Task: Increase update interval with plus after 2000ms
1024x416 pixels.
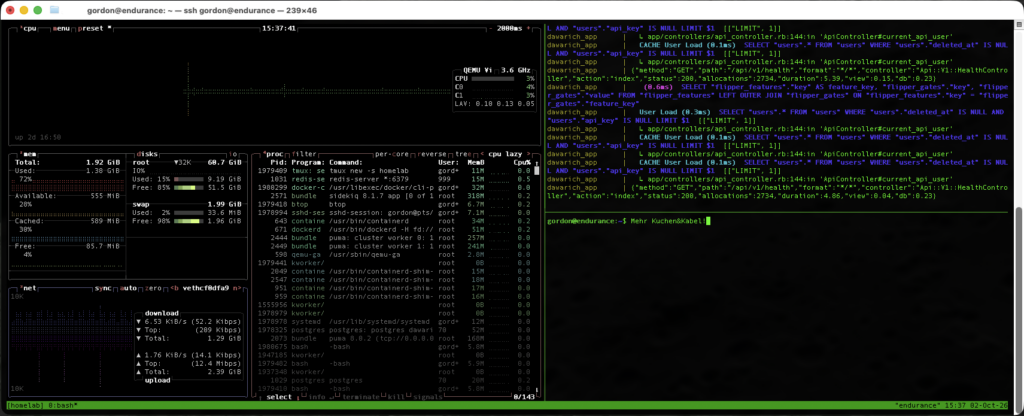Action: point(528,29)
